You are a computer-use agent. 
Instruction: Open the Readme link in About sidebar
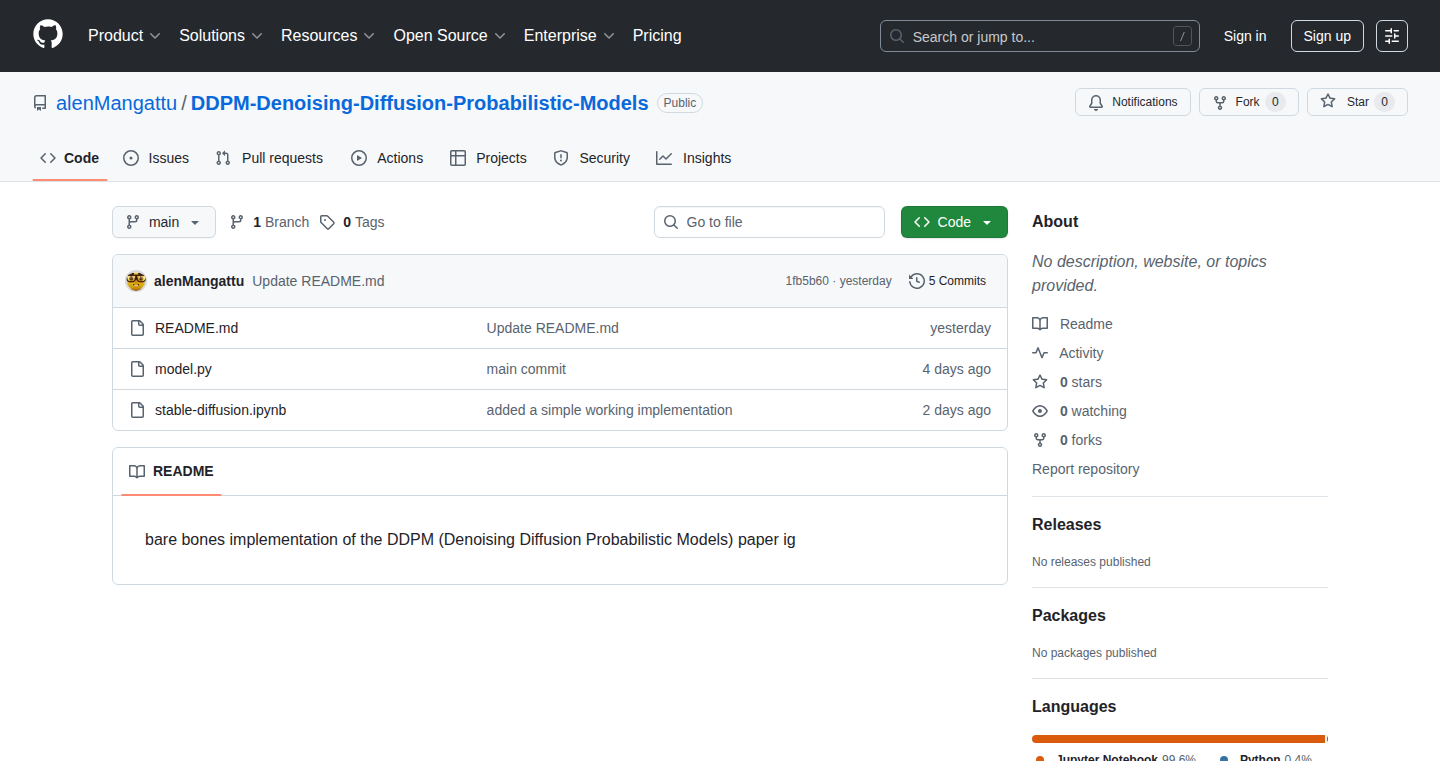(1072, 324)
